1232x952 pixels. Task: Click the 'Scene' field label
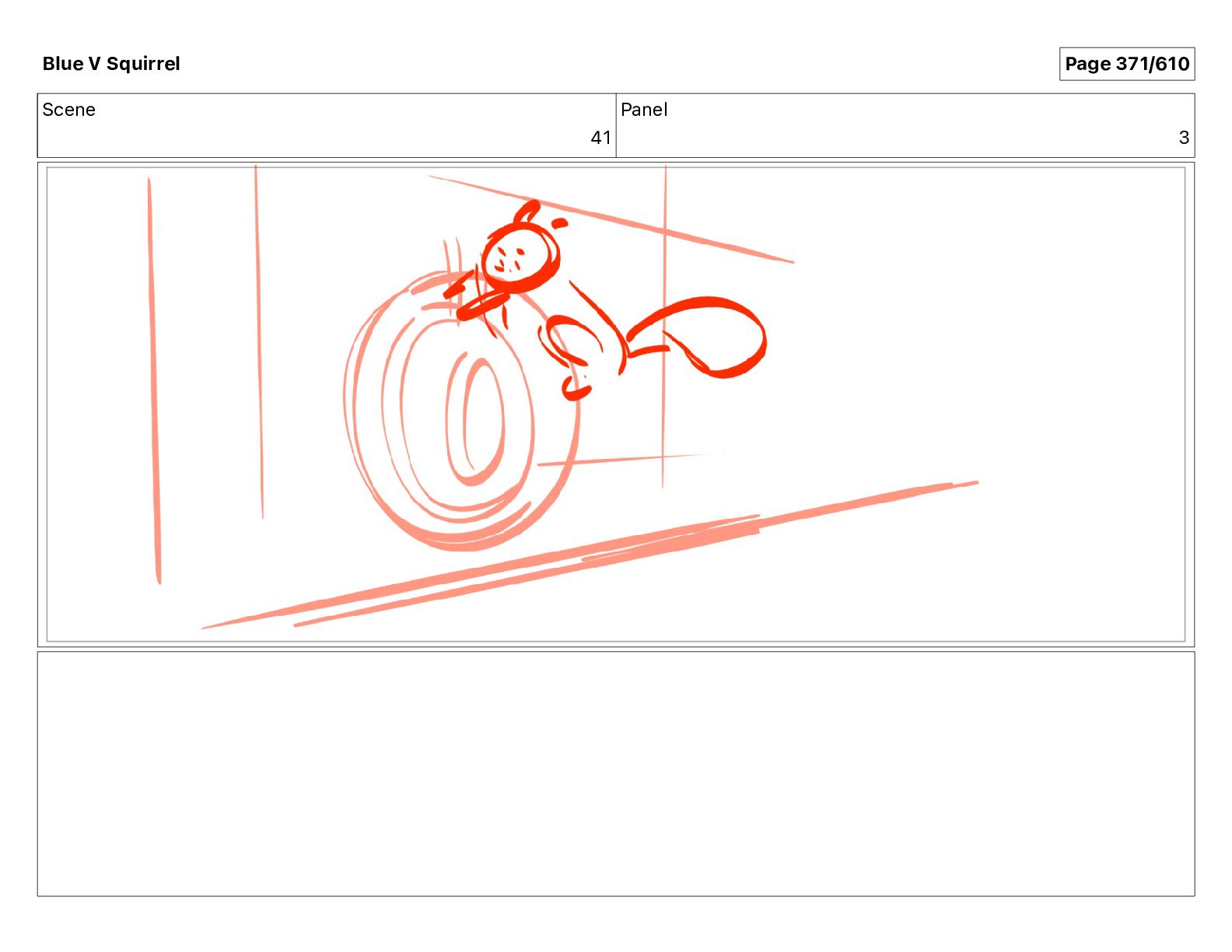pos(68,110)
